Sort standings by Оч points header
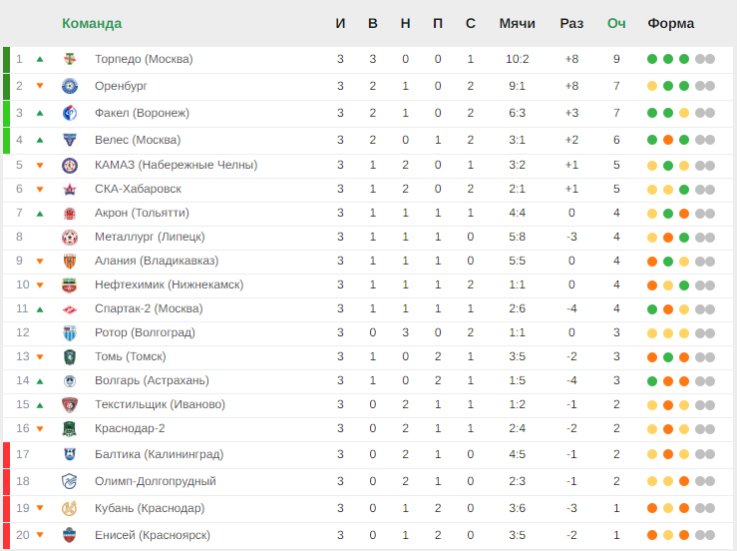The image size is (740, 551). 617,23
